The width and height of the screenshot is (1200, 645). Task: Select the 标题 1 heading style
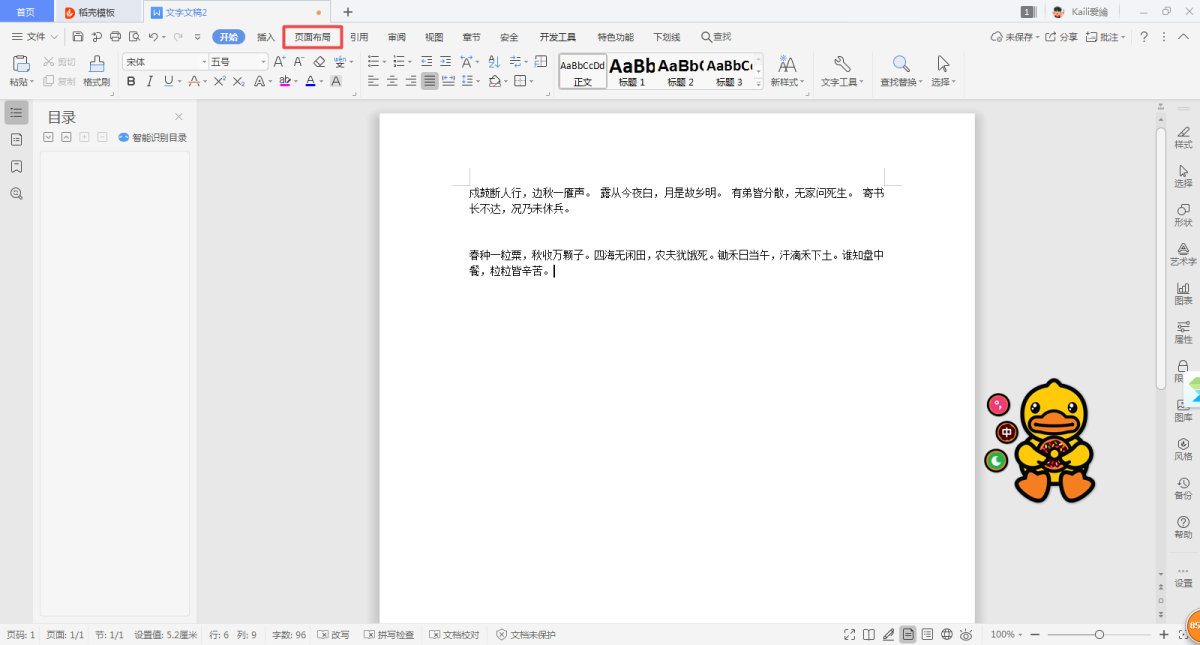point(632,71)
